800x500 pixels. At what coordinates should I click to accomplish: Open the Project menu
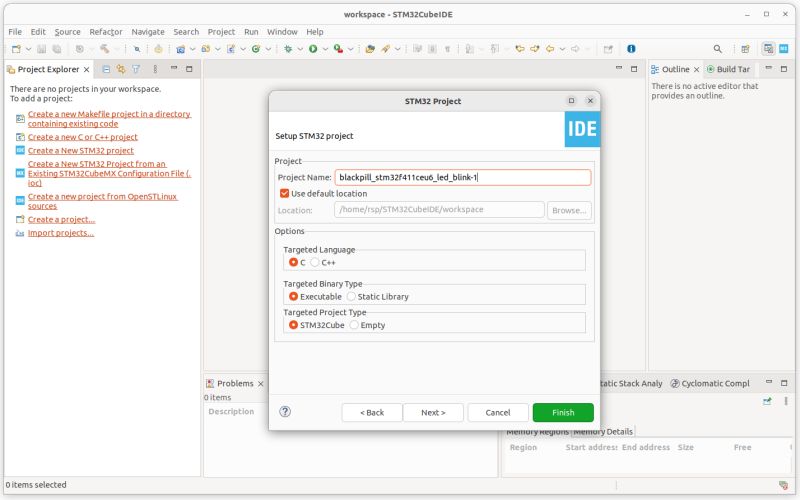point(221,32)
